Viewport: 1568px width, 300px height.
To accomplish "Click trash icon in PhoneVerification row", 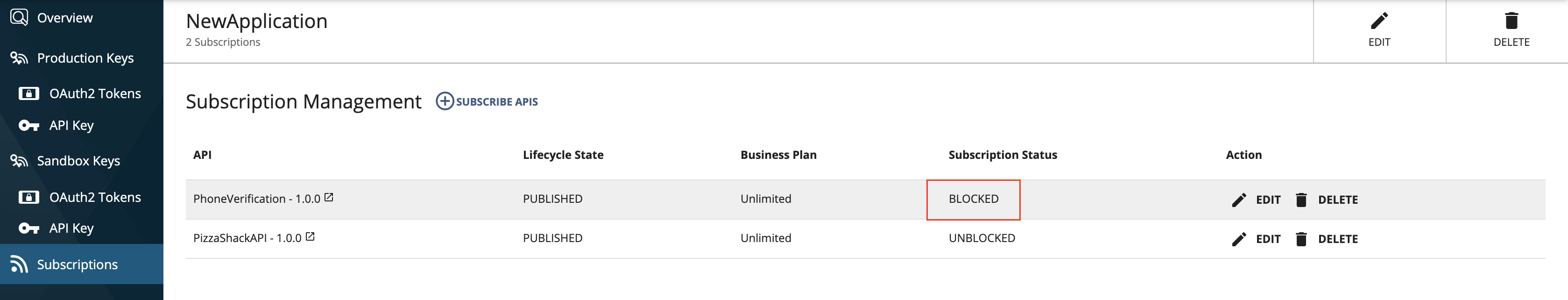I will [1301, 200].
